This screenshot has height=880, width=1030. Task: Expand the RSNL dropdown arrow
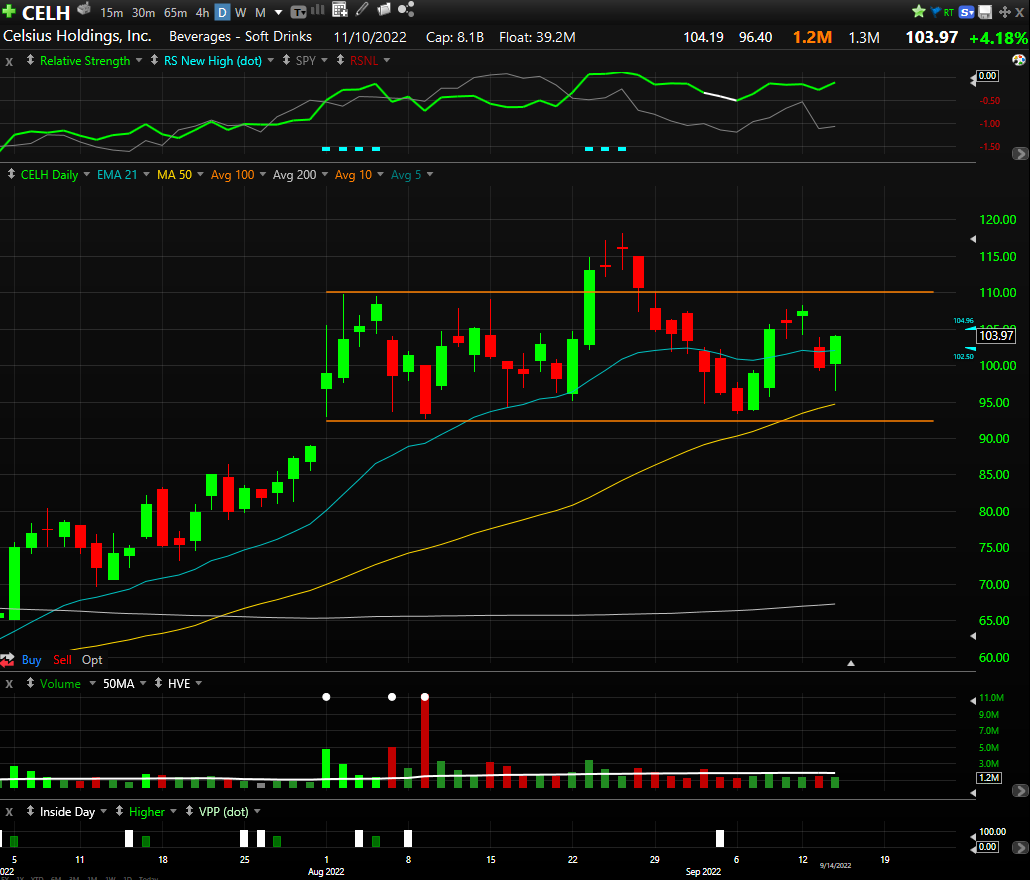click(x=387, y=60)
